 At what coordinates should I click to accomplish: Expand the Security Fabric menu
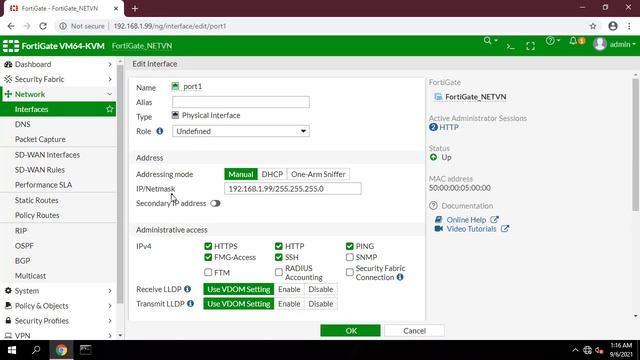tap(58, 79)
